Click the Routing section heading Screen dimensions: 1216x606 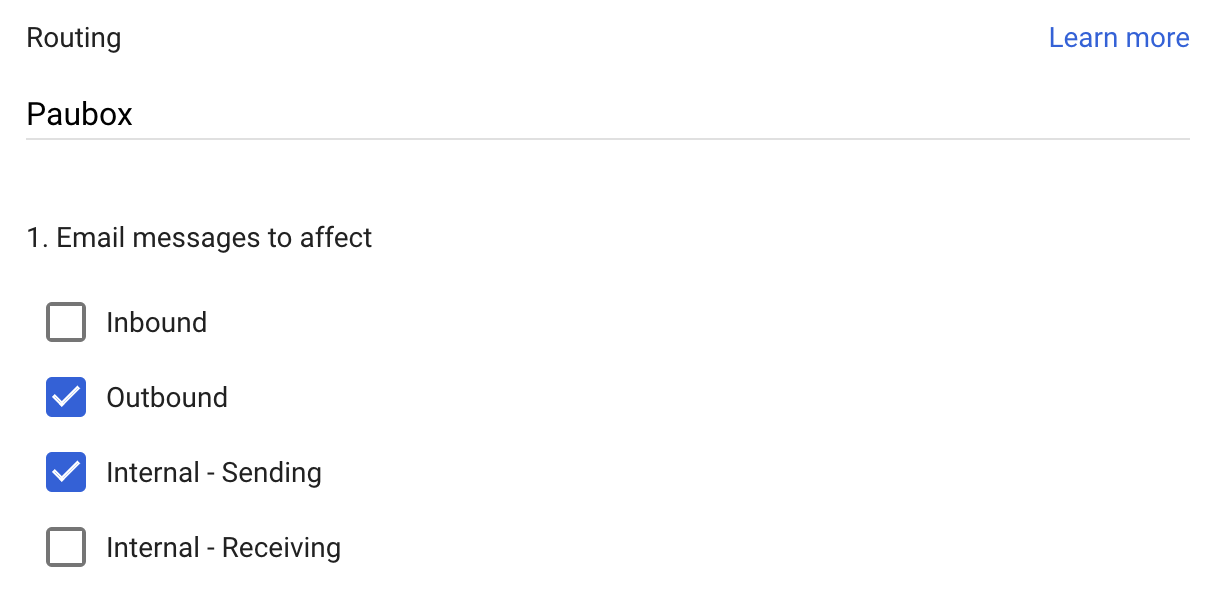point(74,37)
